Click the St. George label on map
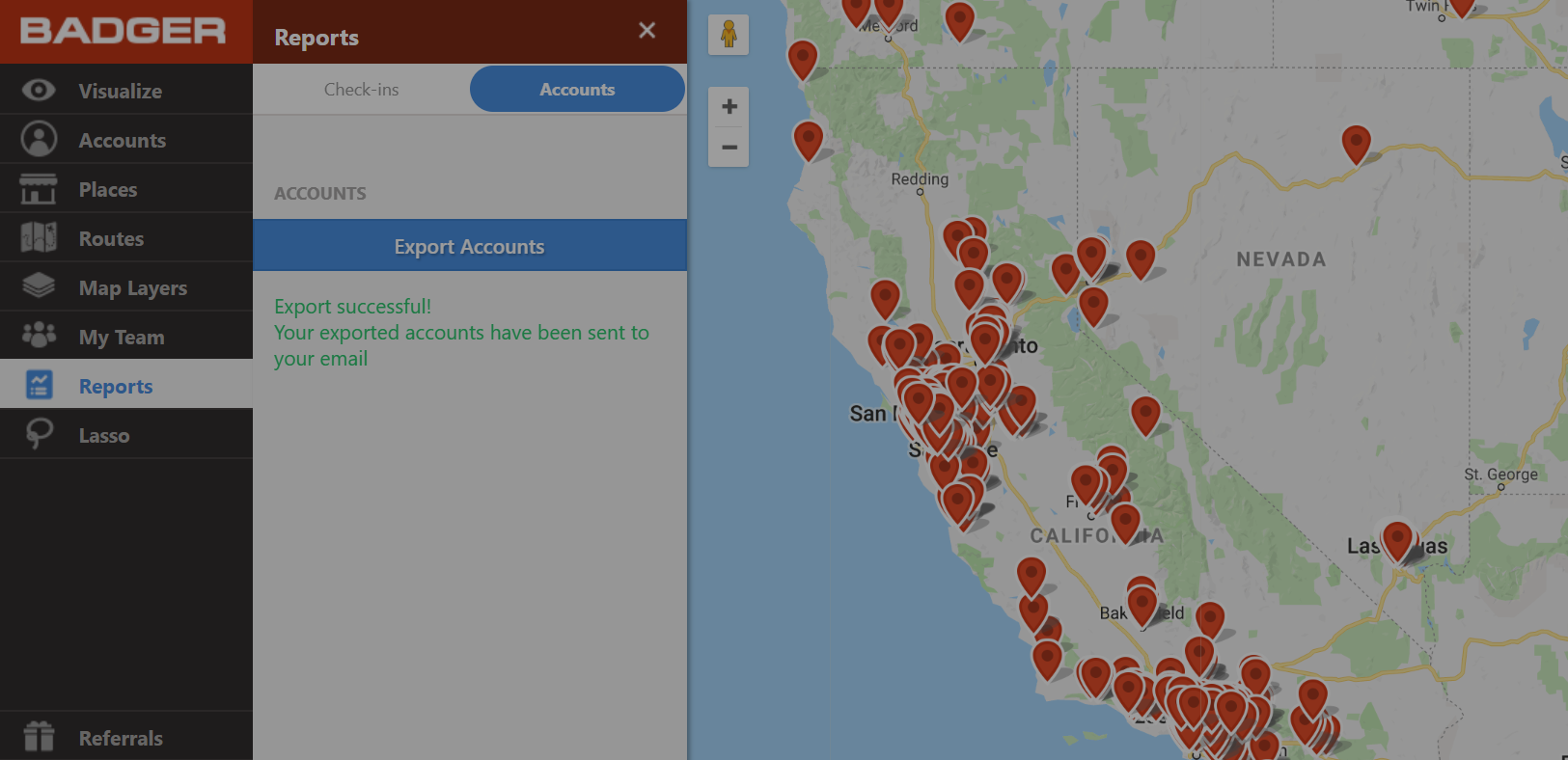Image resolution: width=1568 pixels, height=760 pixels. 1500,474
